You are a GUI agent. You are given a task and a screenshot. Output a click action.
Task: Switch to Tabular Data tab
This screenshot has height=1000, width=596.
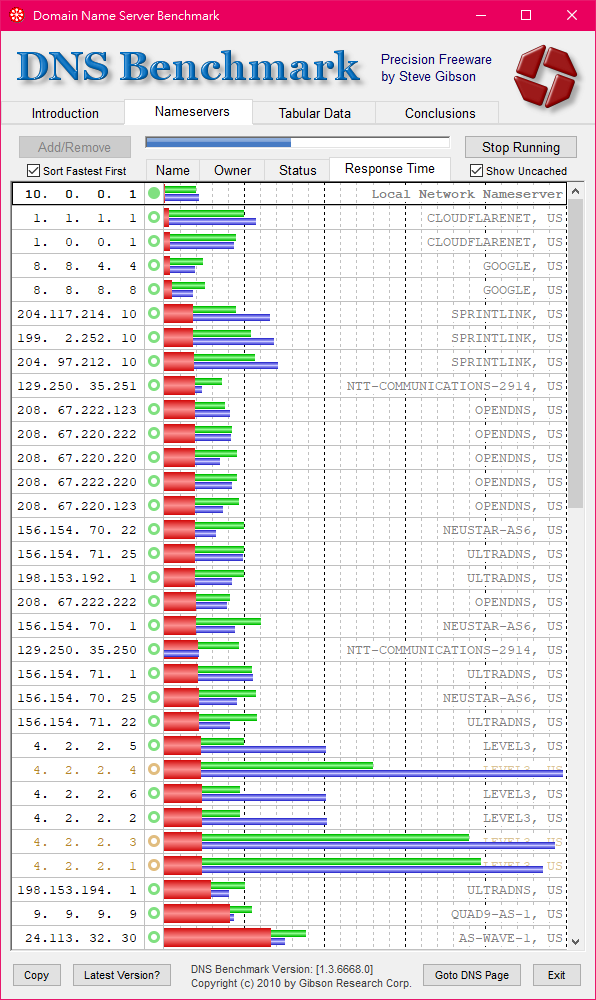pyautogui.click(x=314, y=113)
